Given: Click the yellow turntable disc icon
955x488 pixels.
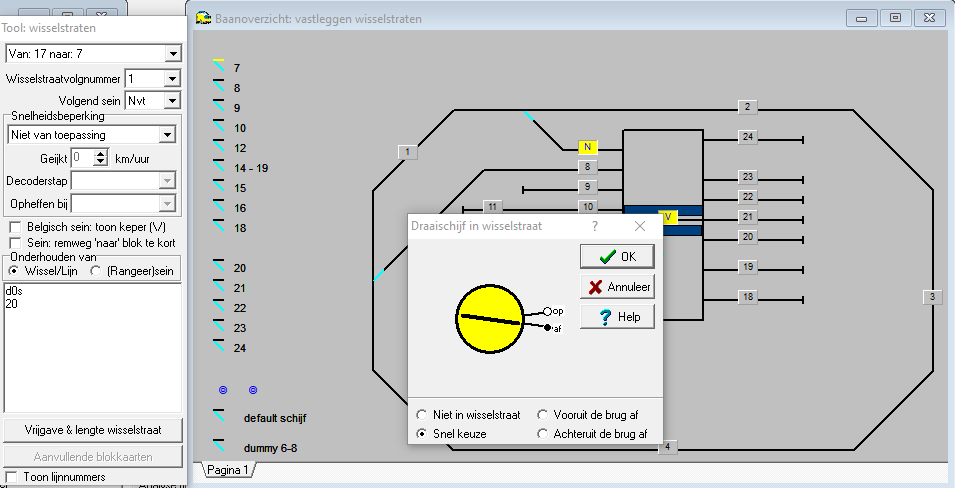Looking at the screenshot, I should tap(490, 318).
